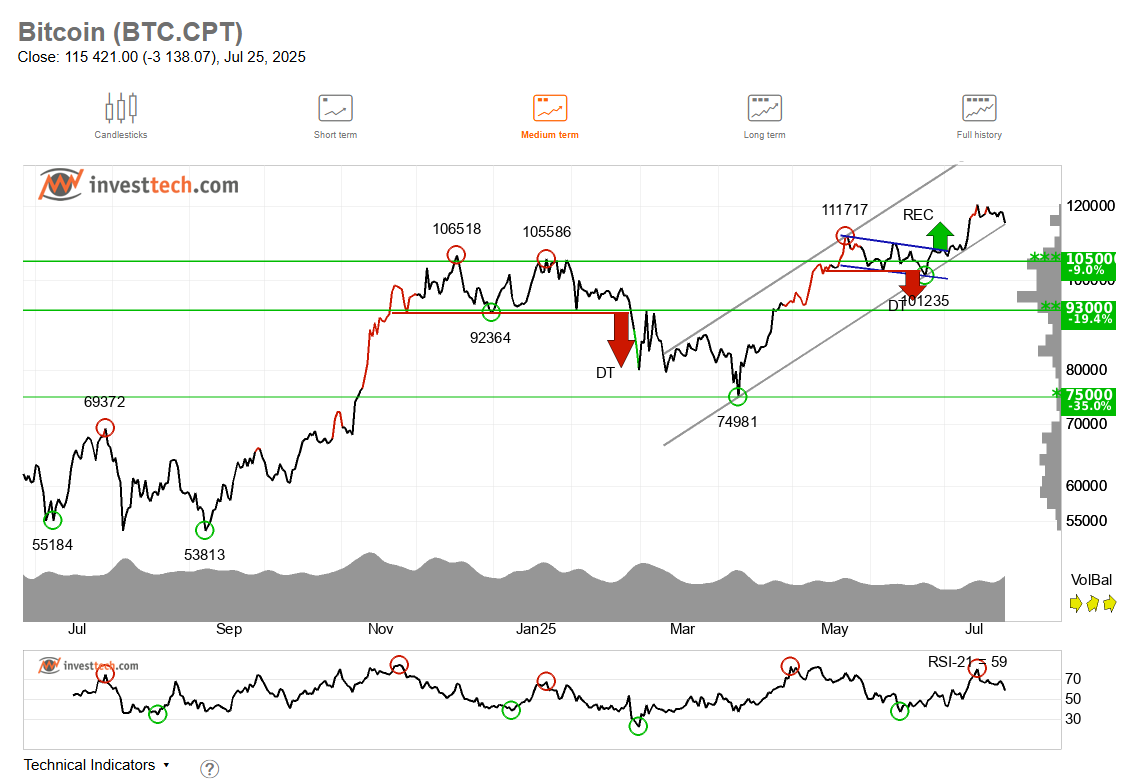Click the help question mark icon

pyautogui.click(x=209, y=768)
